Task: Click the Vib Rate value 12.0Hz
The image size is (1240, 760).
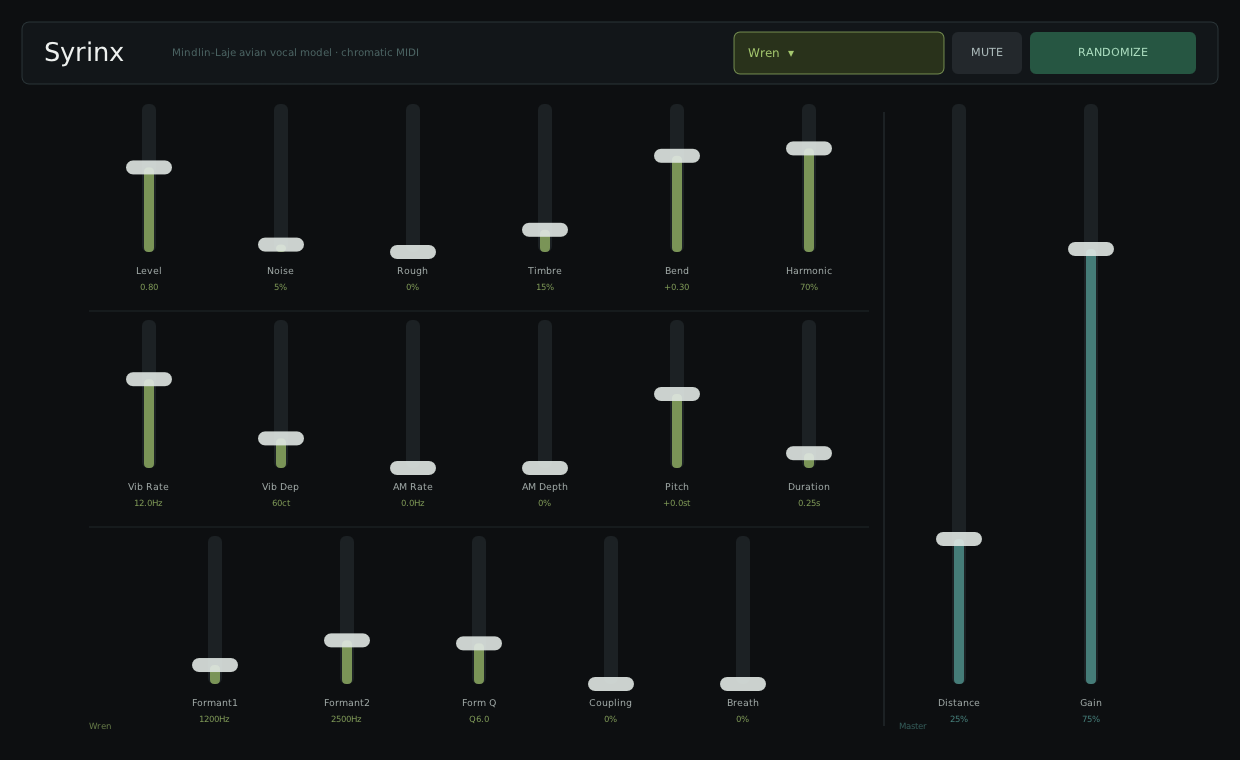Action: point(148,503)
